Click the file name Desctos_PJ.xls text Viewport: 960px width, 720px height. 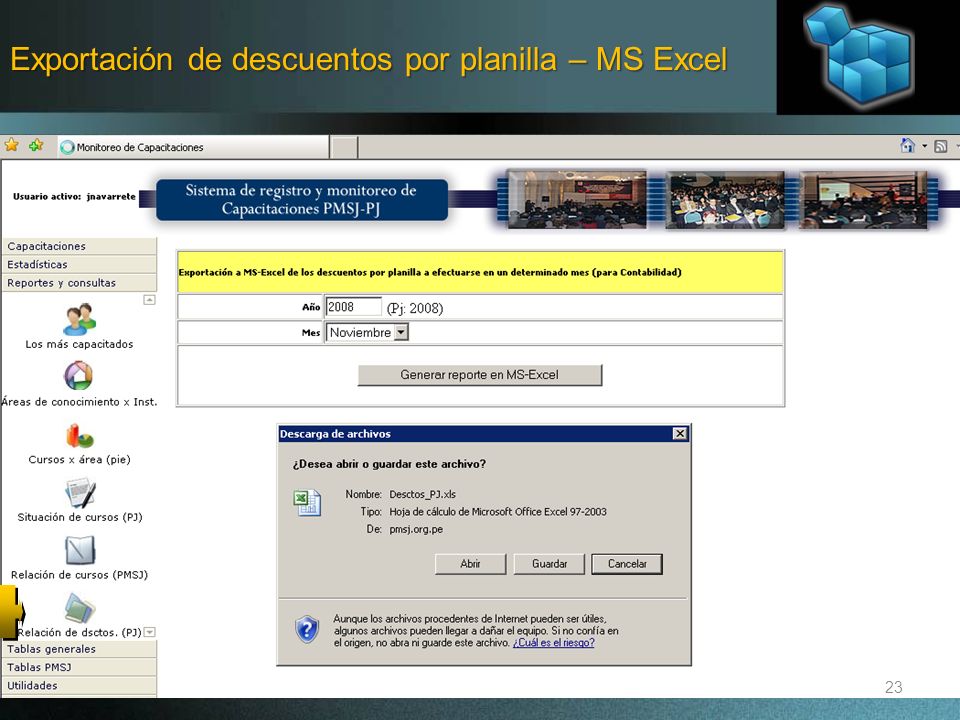[422, 494]
